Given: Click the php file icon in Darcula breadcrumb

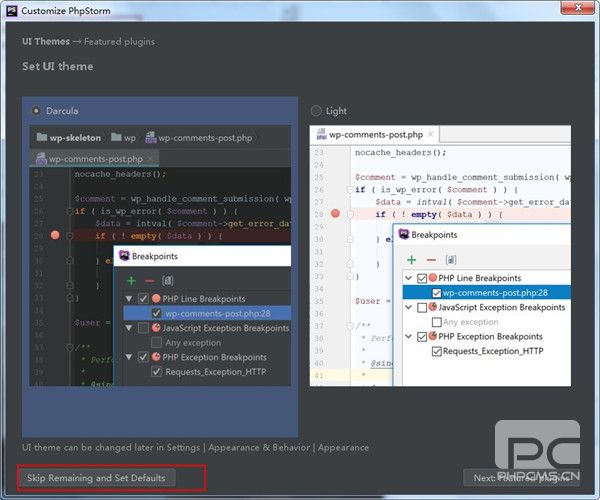Looking at the screenshot, I should pyautogui.click(x=151, y=137).
